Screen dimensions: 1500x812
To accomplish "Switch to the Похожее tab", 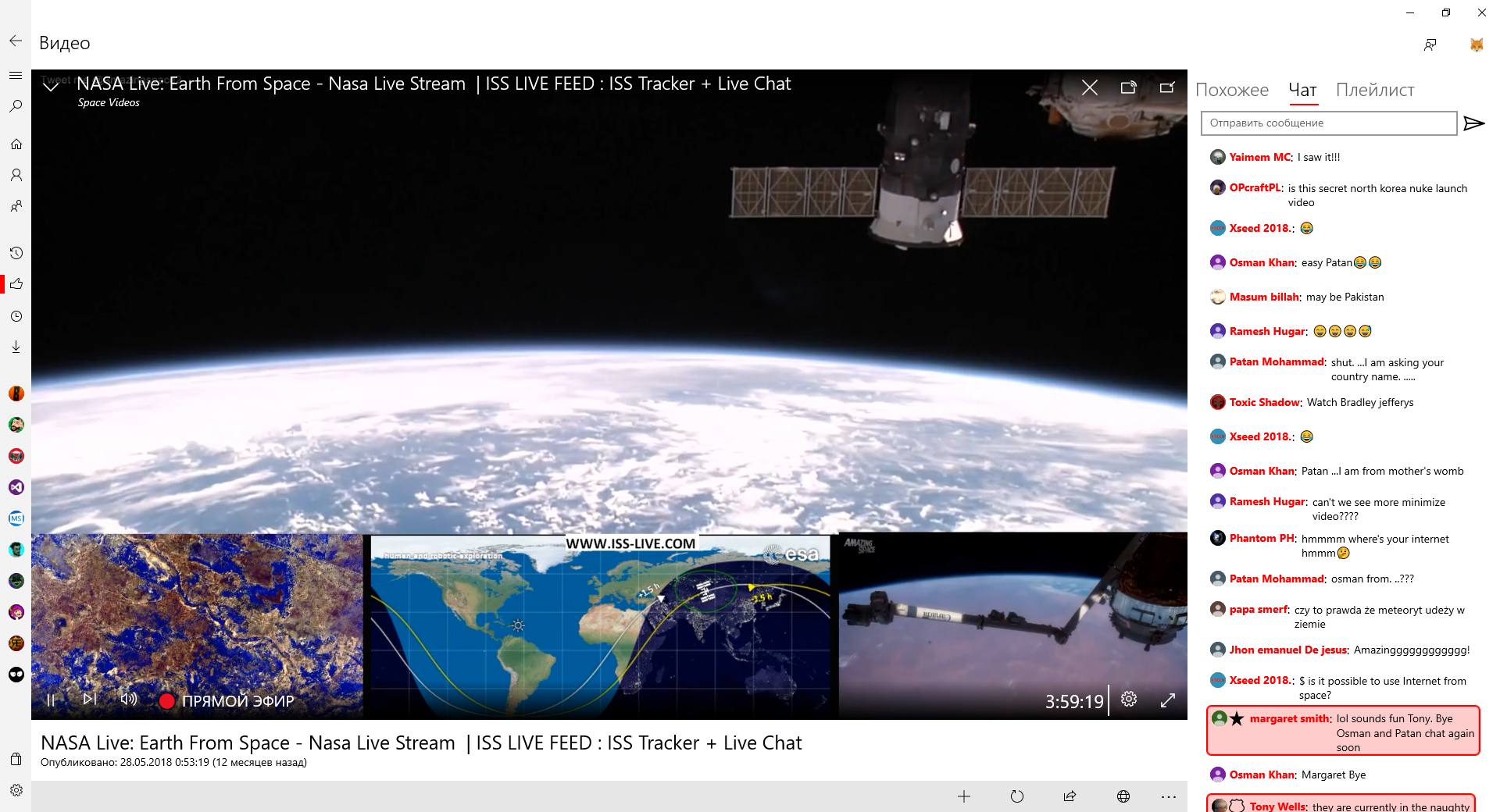I will pyautogui.click(x=1232, y=91).
